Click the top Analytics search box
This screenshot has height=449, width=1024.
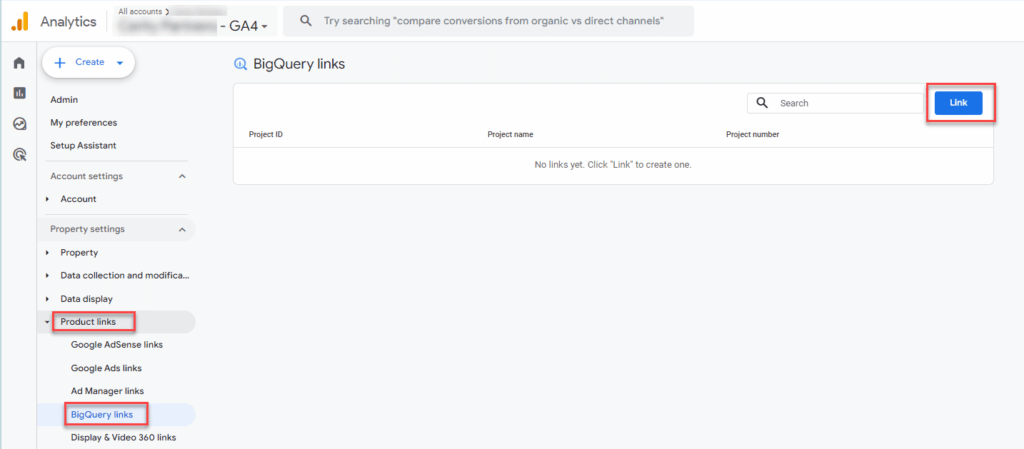point(488,21)
